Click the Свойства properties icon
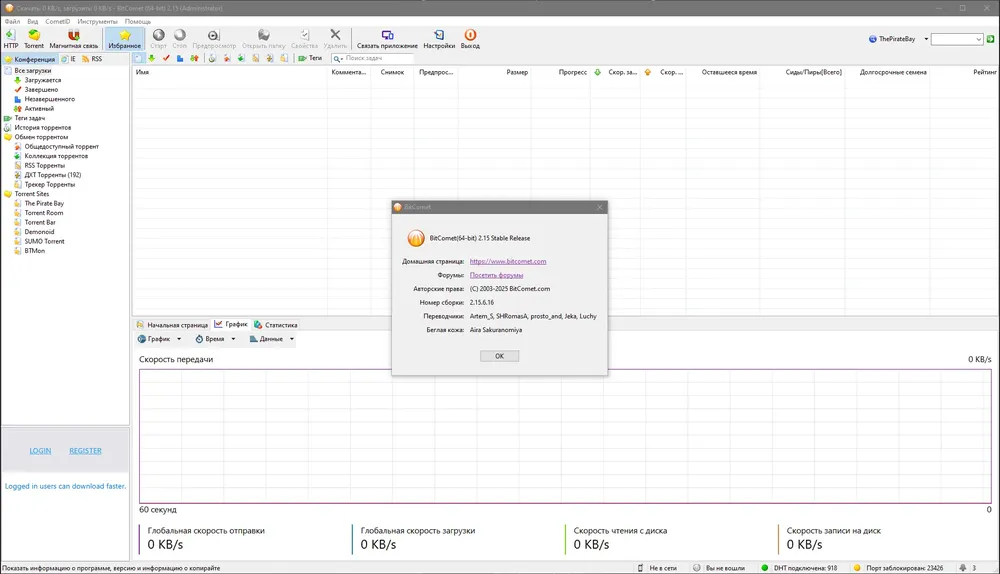Image resolution: width=1000 pixels, height=574 pixels. (x=304, y=38)
